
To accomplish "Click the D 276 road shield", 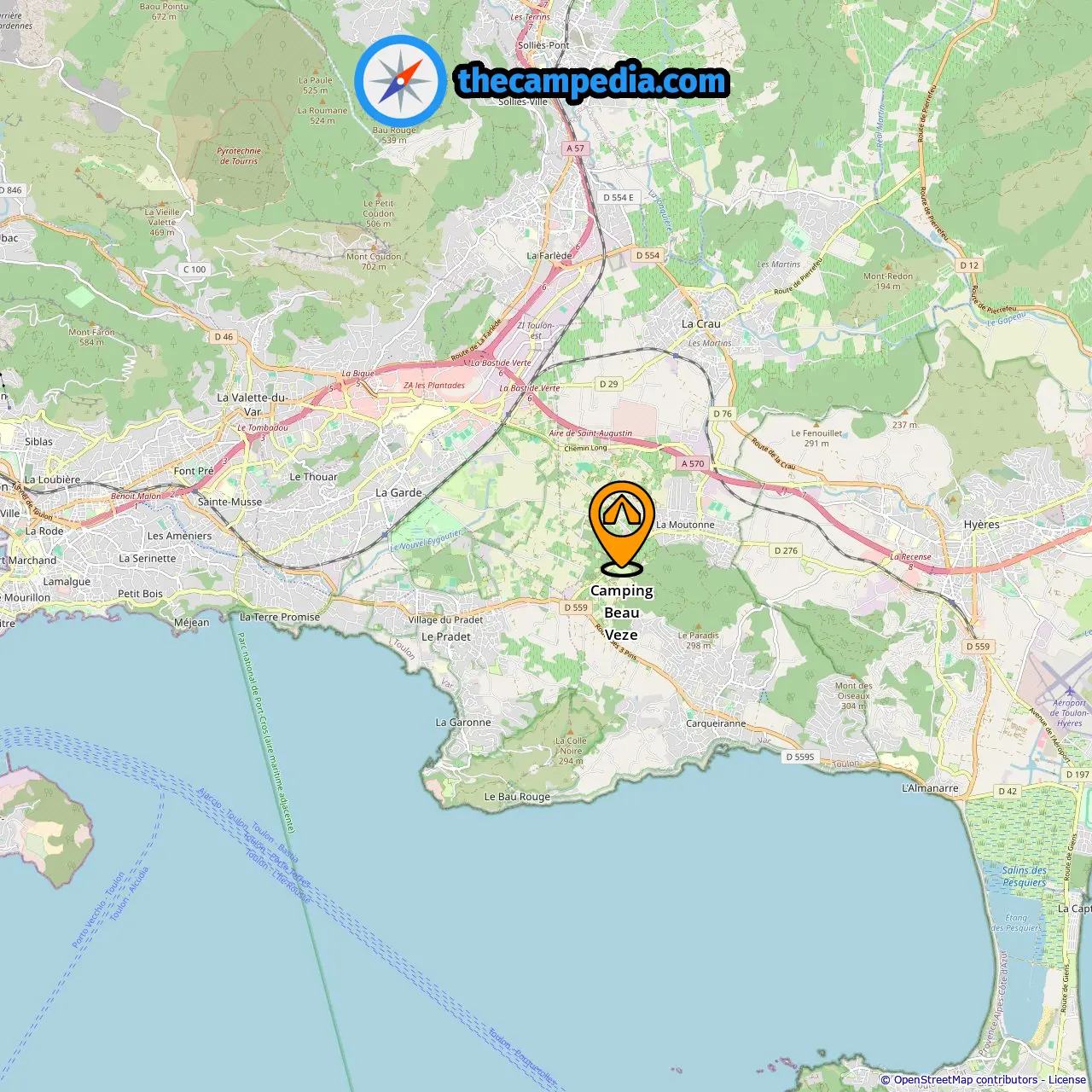I will click(x=786, y=550).
